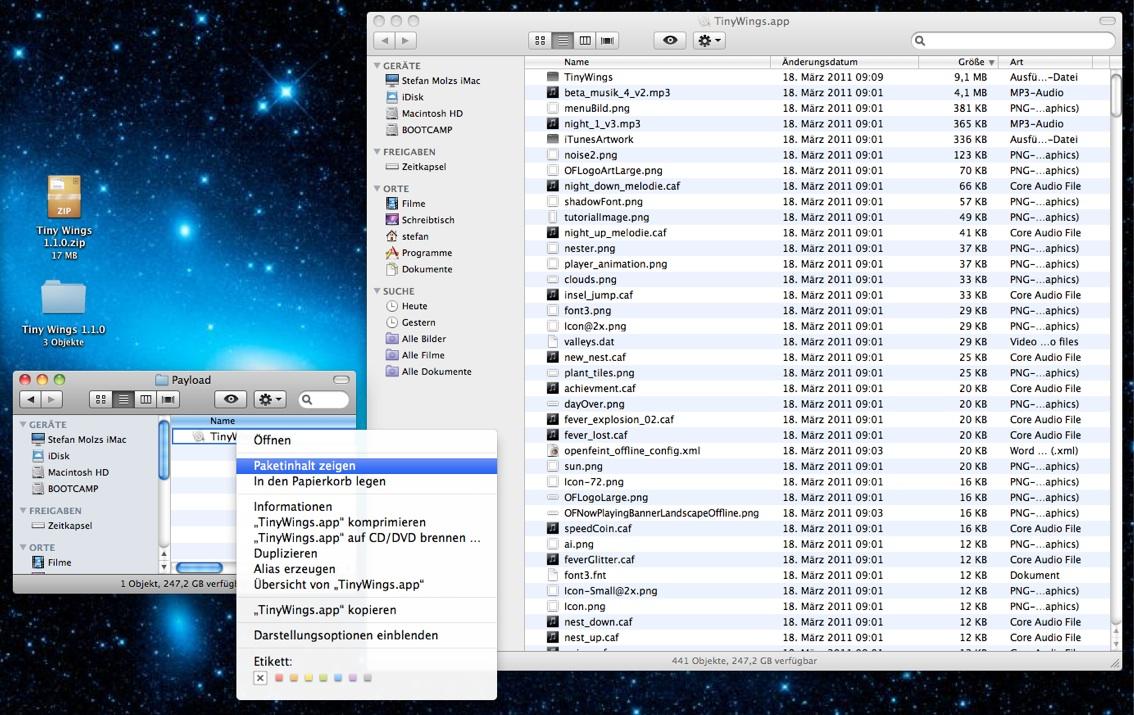Apply the blue Etikett label color
The image size is (1134, 715).
[x=338, y=678]
